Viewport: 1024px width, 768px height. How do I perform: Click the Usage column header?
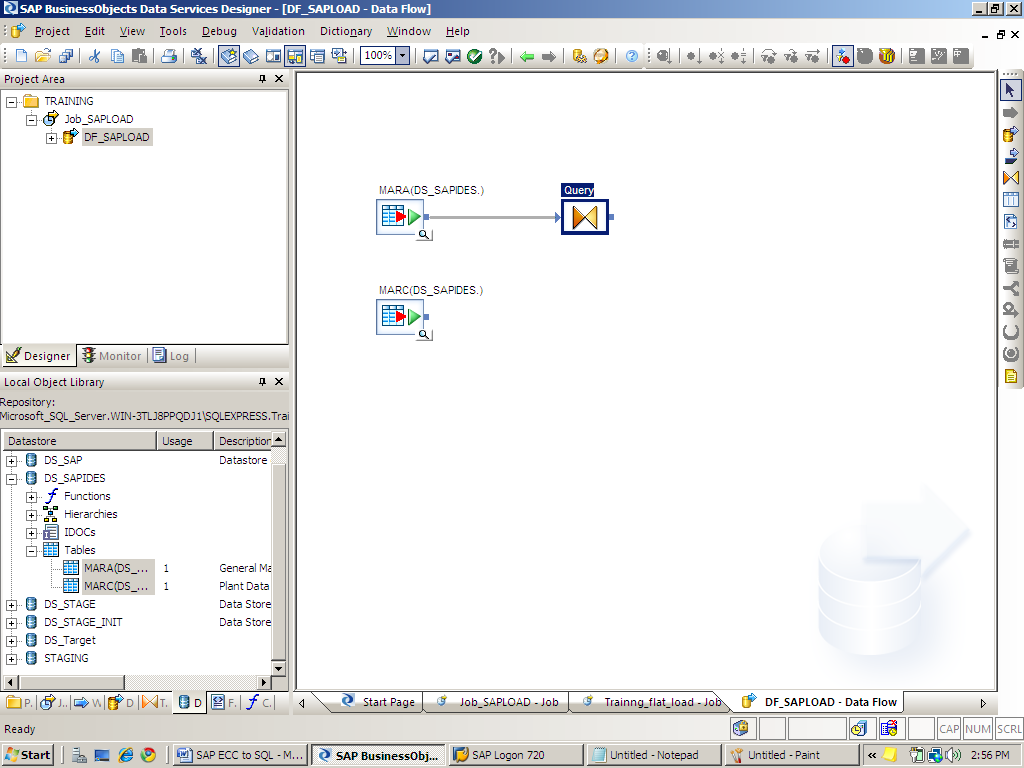[x=185, y=441]
